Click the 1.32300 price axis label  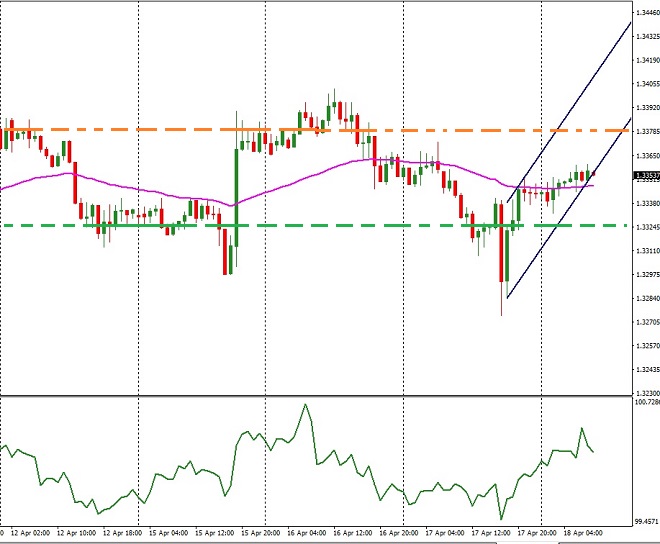tap(648, 393)
